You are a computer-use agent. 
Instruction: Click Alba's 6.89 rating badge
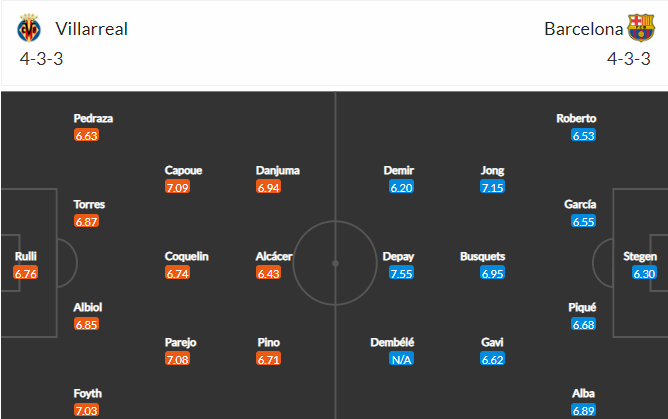tap(583, 410)
